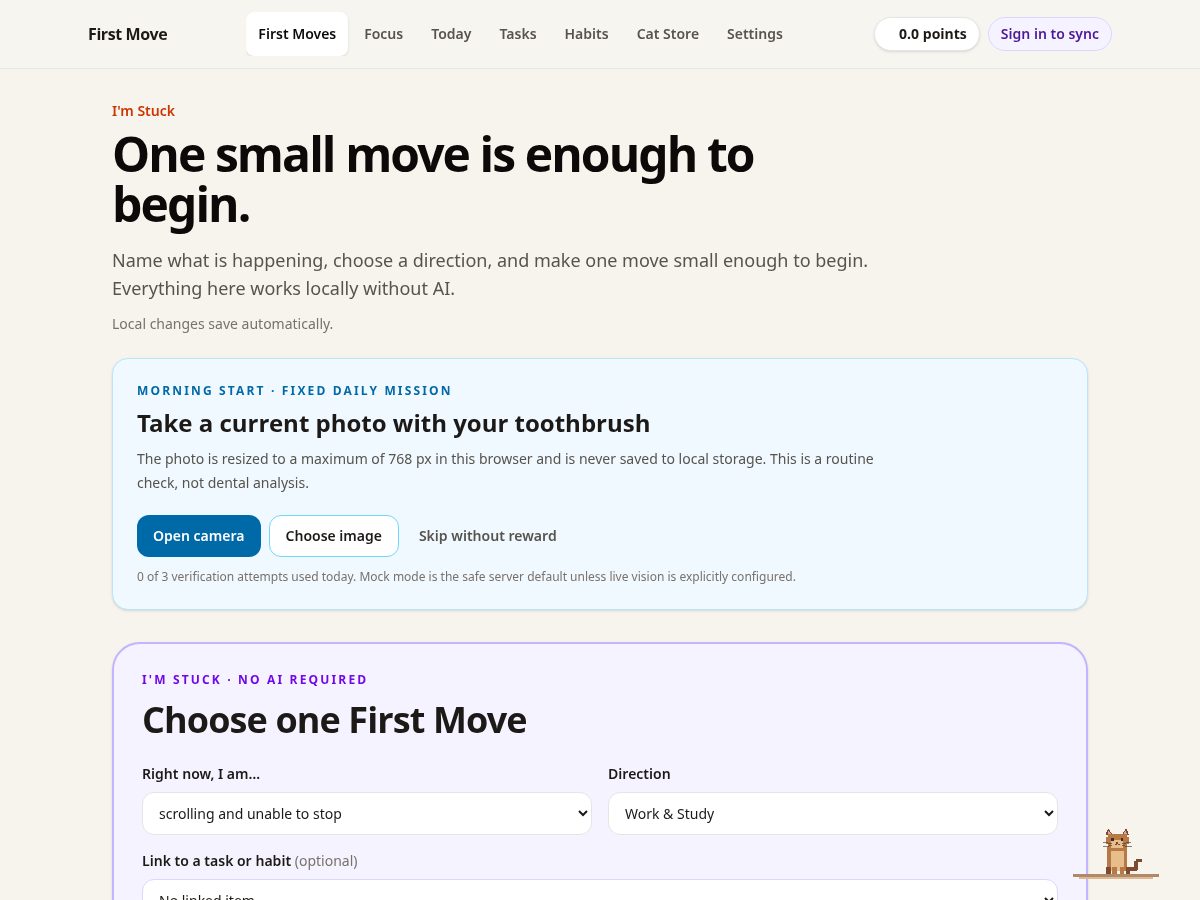
Task: Open the First Moves tab
Action: (x=297, y=34)
